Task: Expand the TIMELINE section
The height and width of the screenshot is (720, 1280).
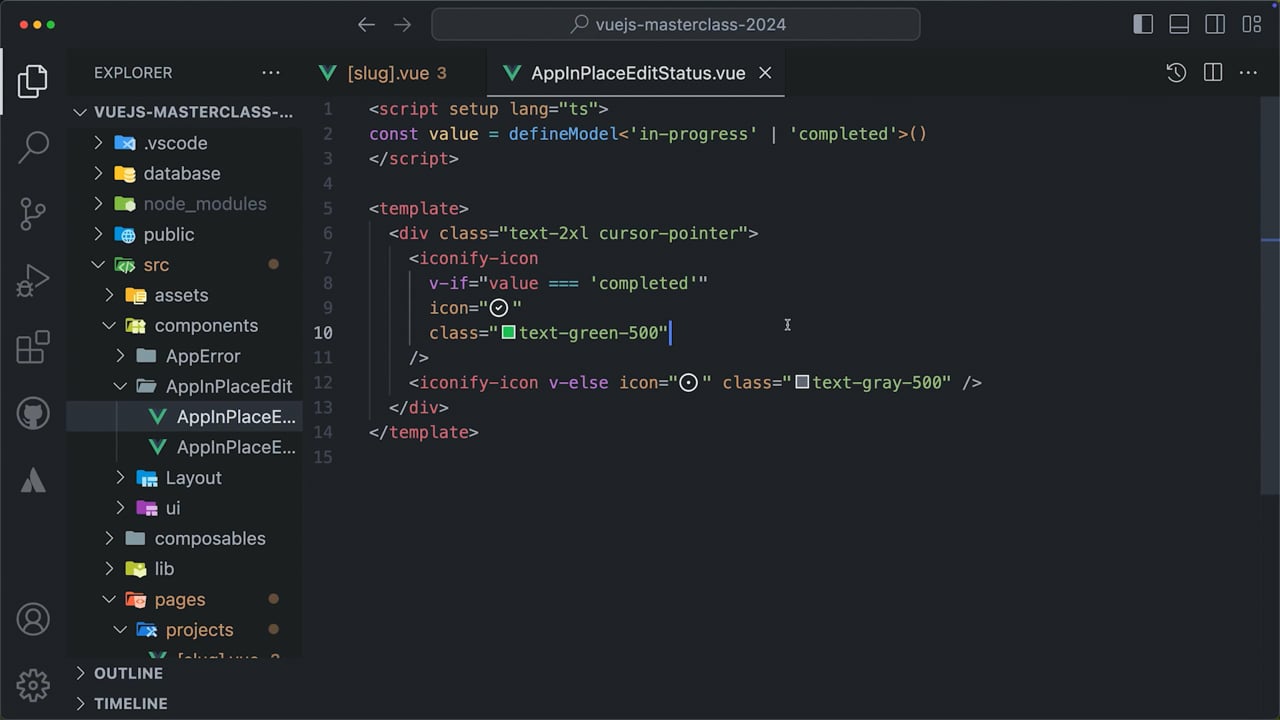Action: click(185, 703)
